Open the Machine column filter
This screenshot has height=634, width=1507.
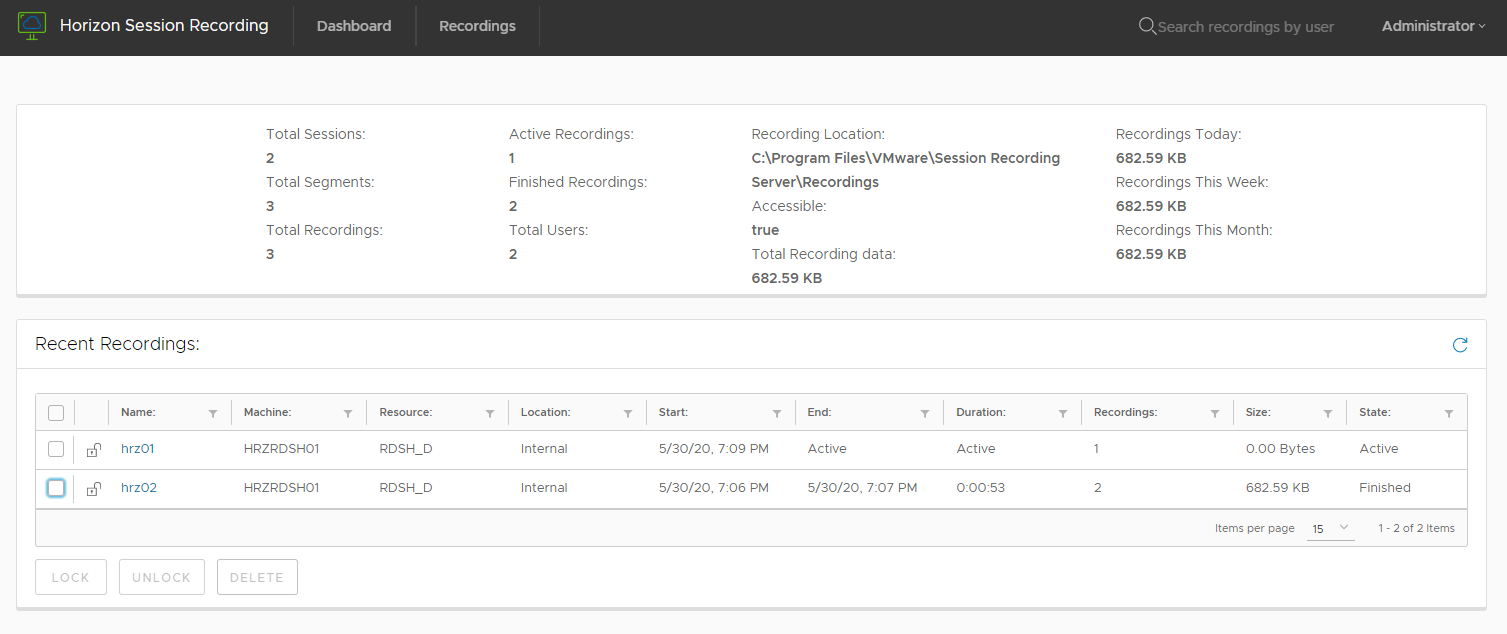[348, 413]
